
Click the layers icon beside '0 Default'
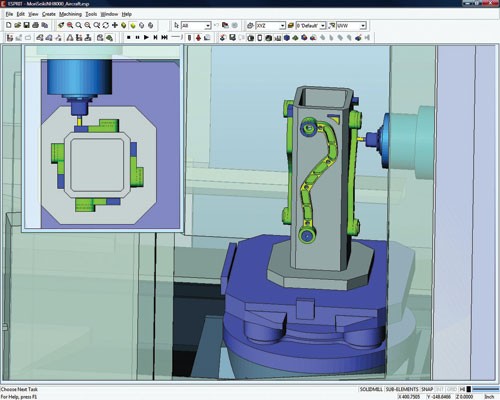pos(291,26)
